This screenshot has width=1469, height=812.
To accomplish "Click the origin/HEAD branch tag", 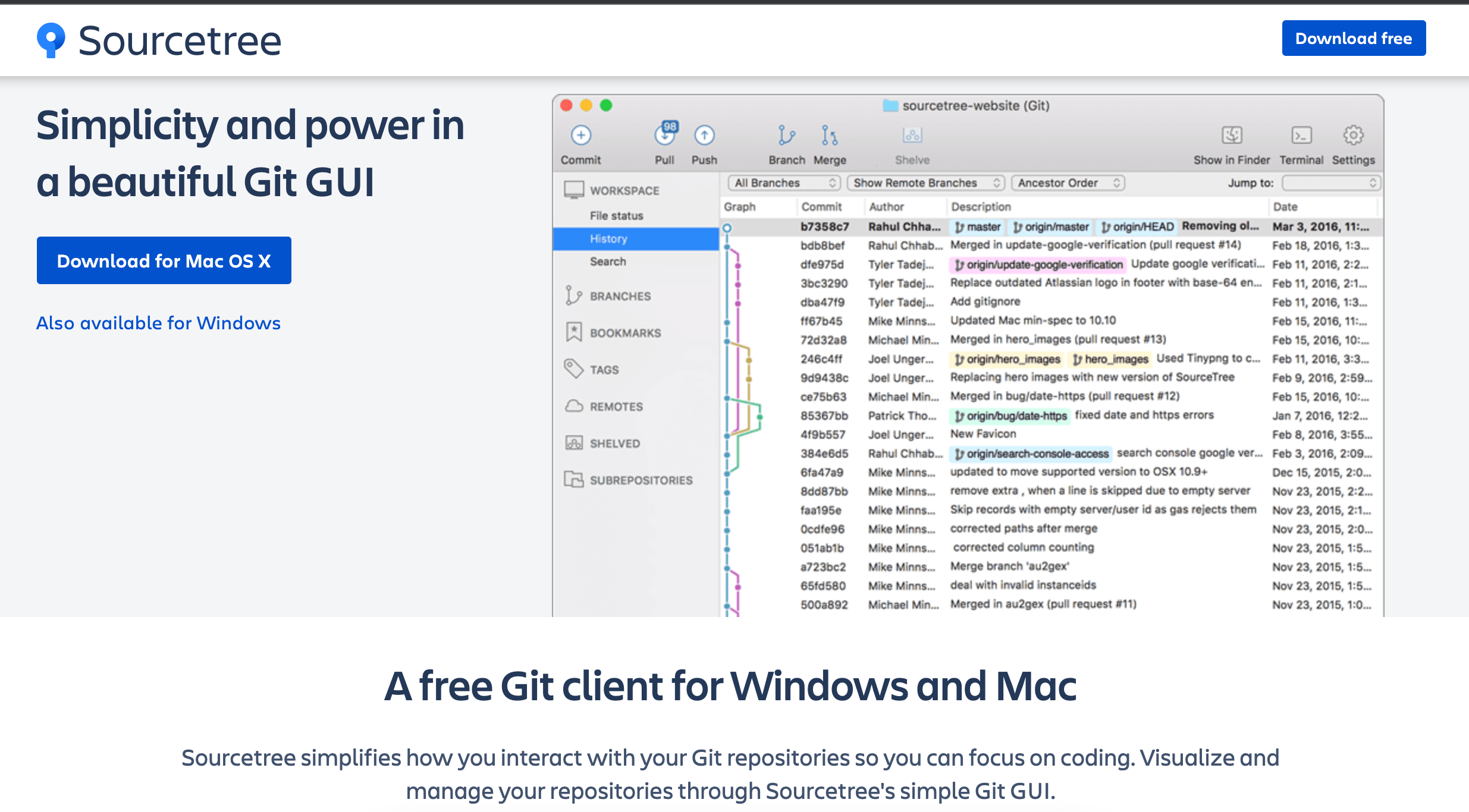I will click(x=1137, y=227).
